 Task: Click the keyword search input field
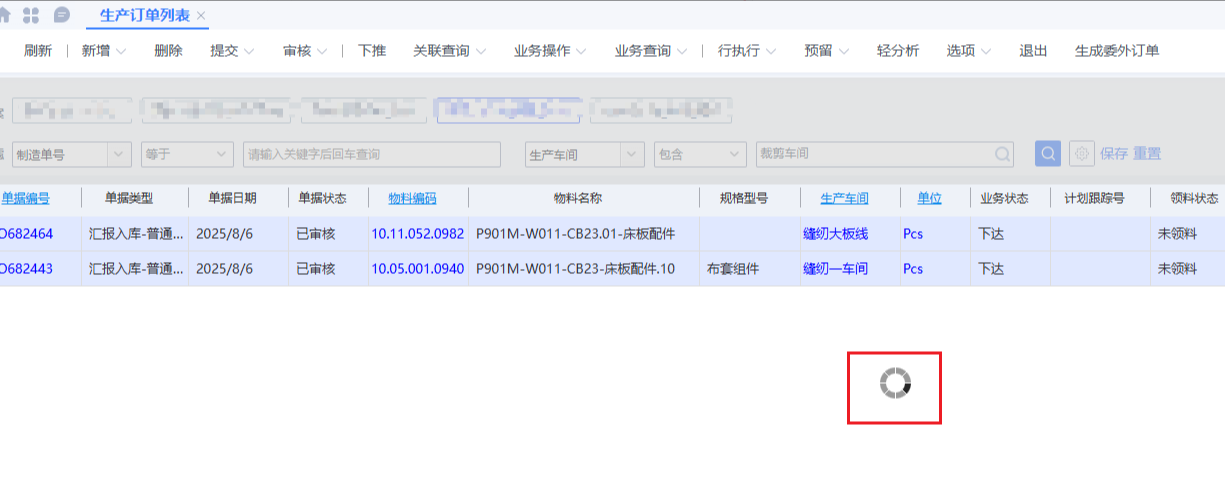pos(372,154)
